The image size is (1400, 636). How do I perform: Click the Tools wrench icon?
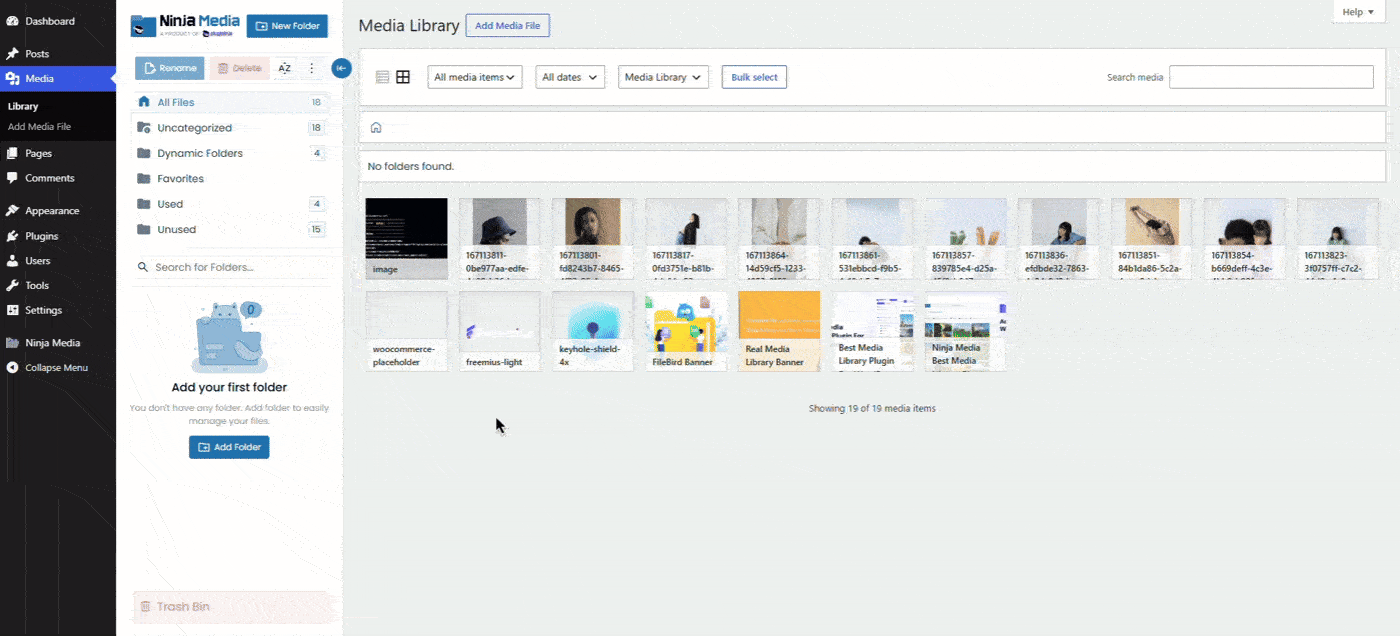(12, 286)
